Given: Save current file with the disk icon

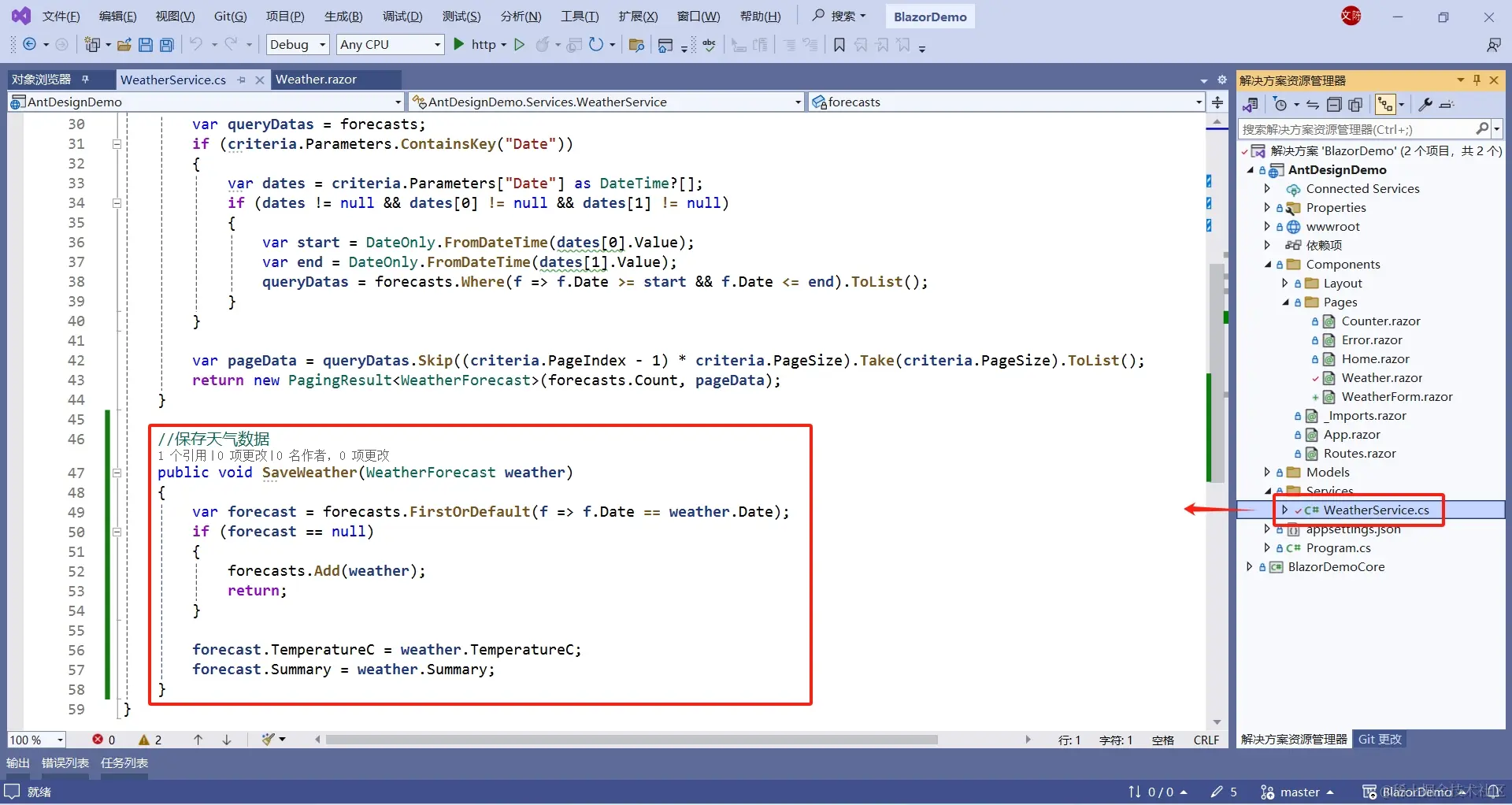Looking at the screenshot, I should pos(146,45).
